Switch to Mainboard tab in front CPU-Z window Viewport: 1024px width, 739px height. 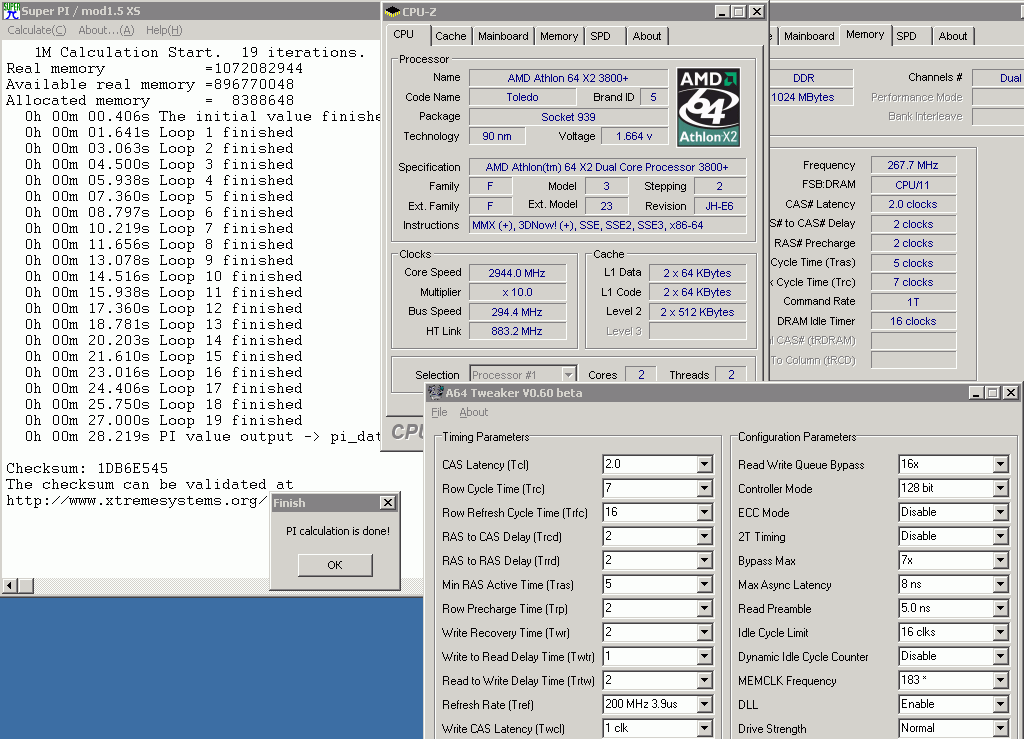tap(503, 36)
